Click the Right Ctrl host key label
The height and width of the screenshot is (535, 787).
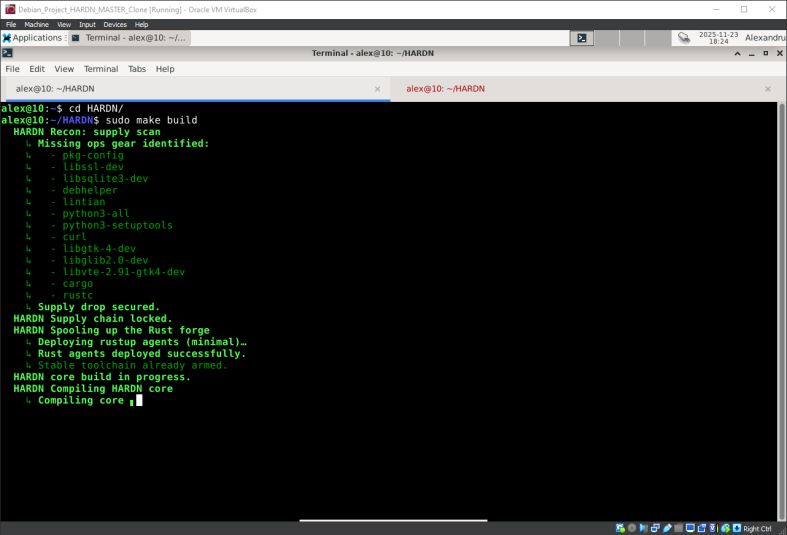pos(757,528)
